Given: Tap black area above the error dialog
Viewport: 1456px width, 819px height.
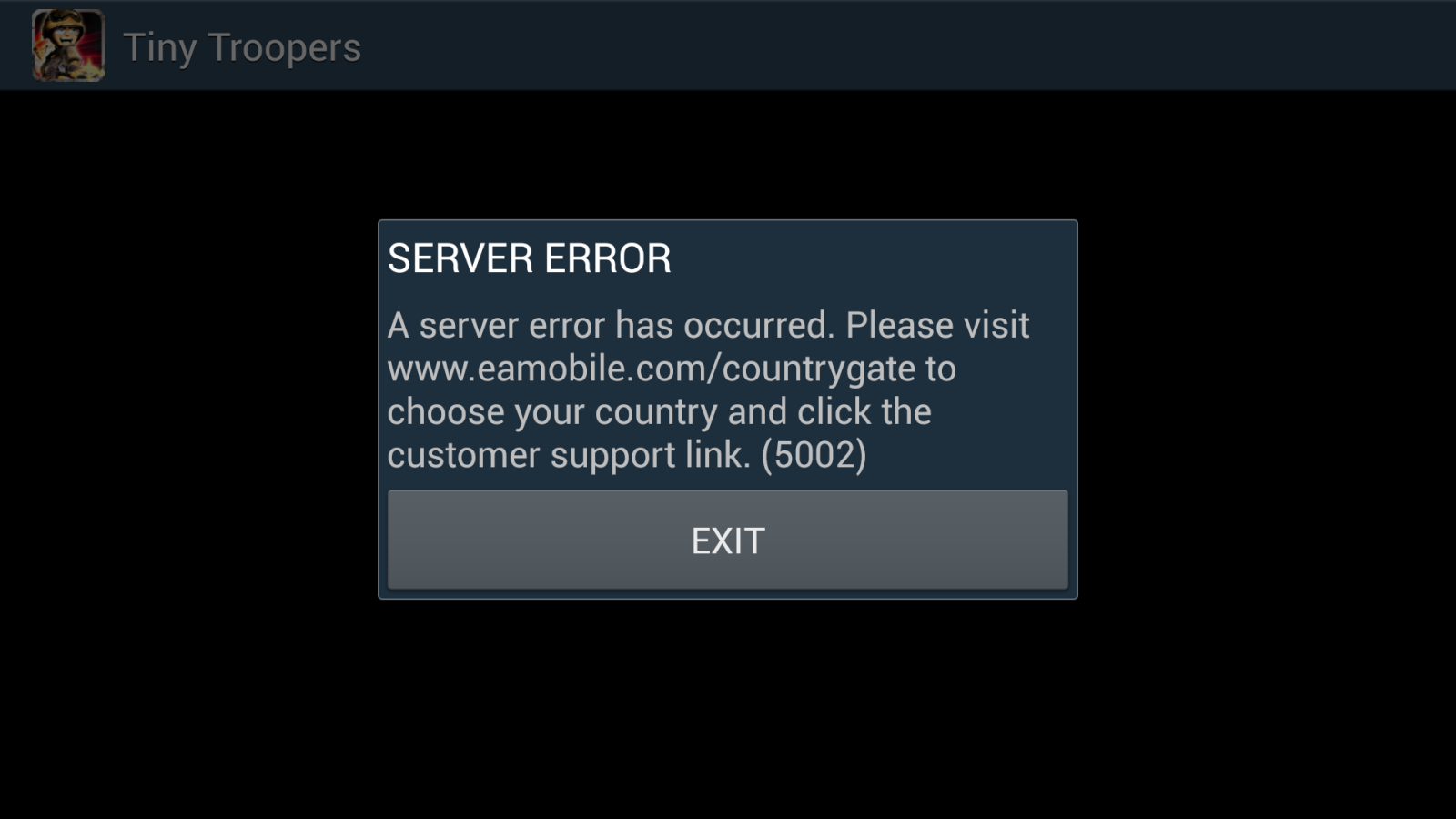Looking at the screenshot, I should click(728, 155).
